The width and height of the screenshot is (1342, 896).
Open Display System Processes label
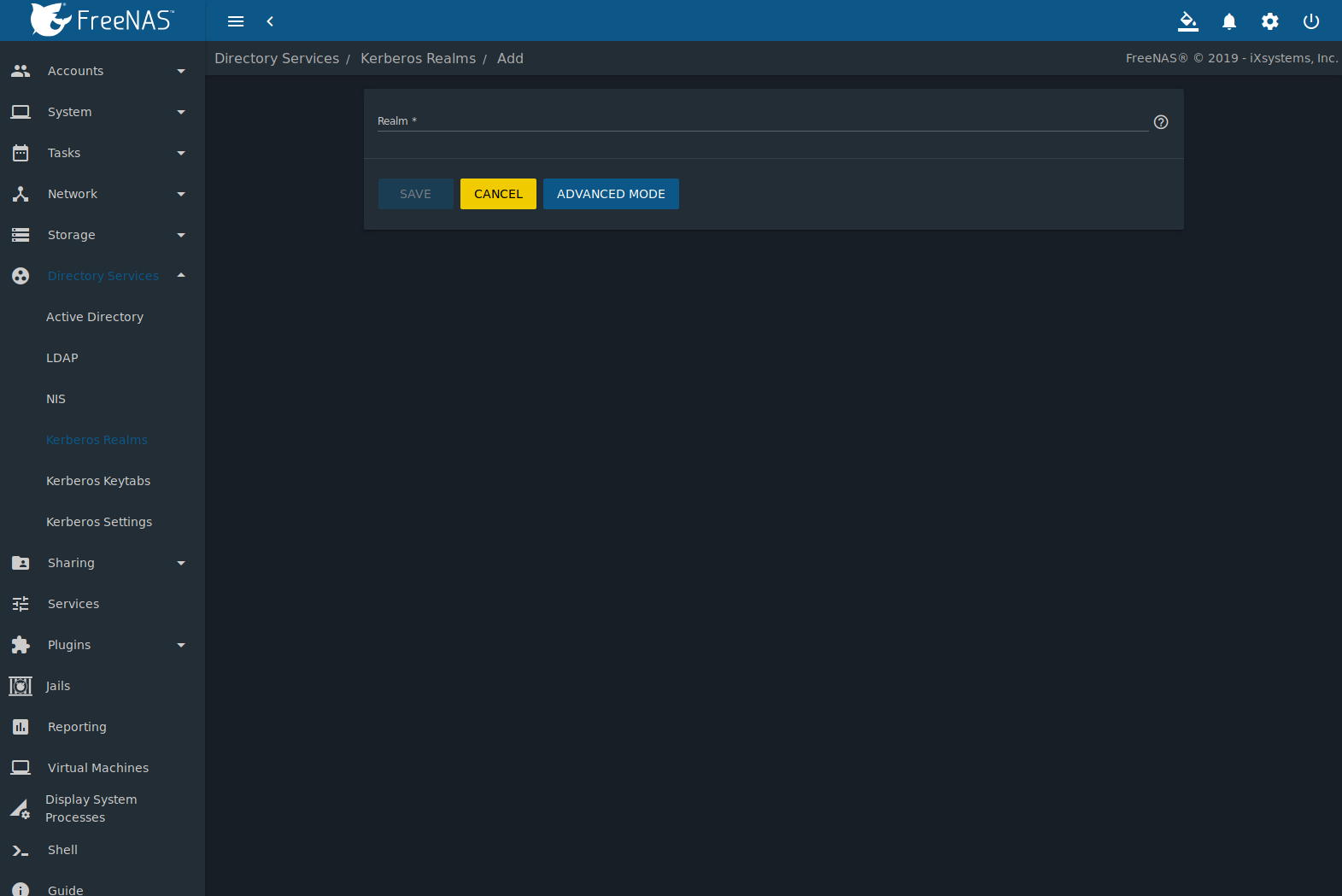[x=91, y=808]
